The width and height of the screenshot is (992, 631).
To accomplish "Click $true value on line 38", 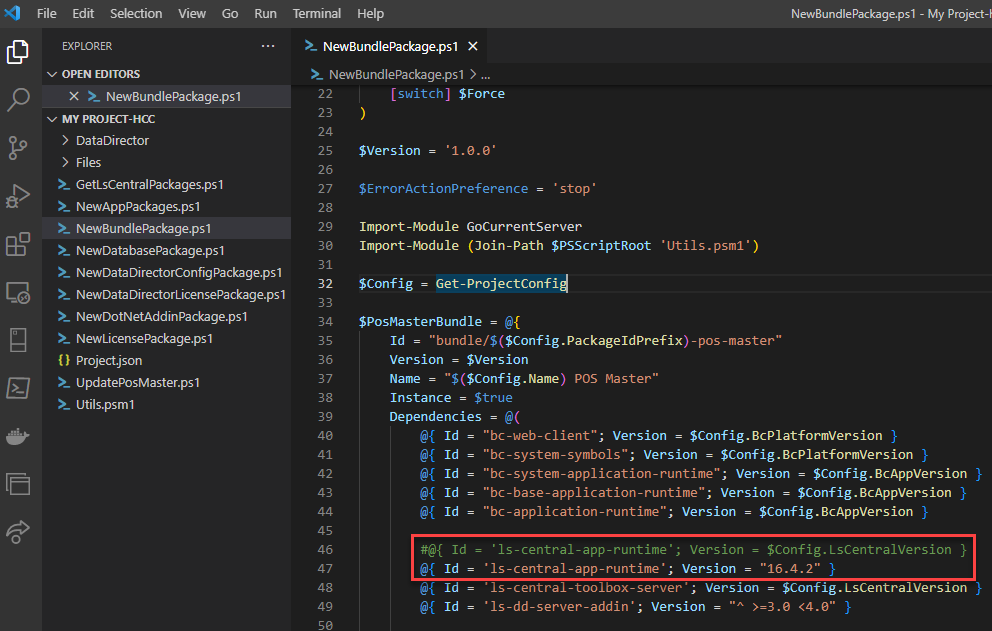I will coord(493,397).
